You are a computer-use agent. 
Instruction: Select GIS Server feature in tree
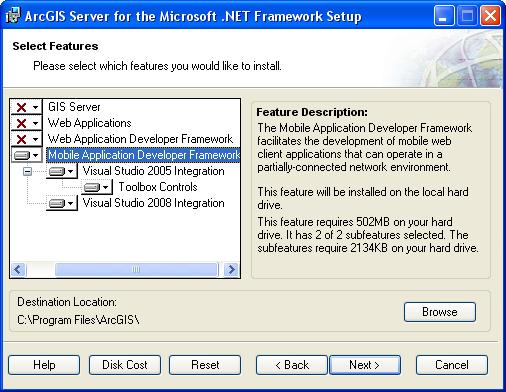[x=74, y=107]
